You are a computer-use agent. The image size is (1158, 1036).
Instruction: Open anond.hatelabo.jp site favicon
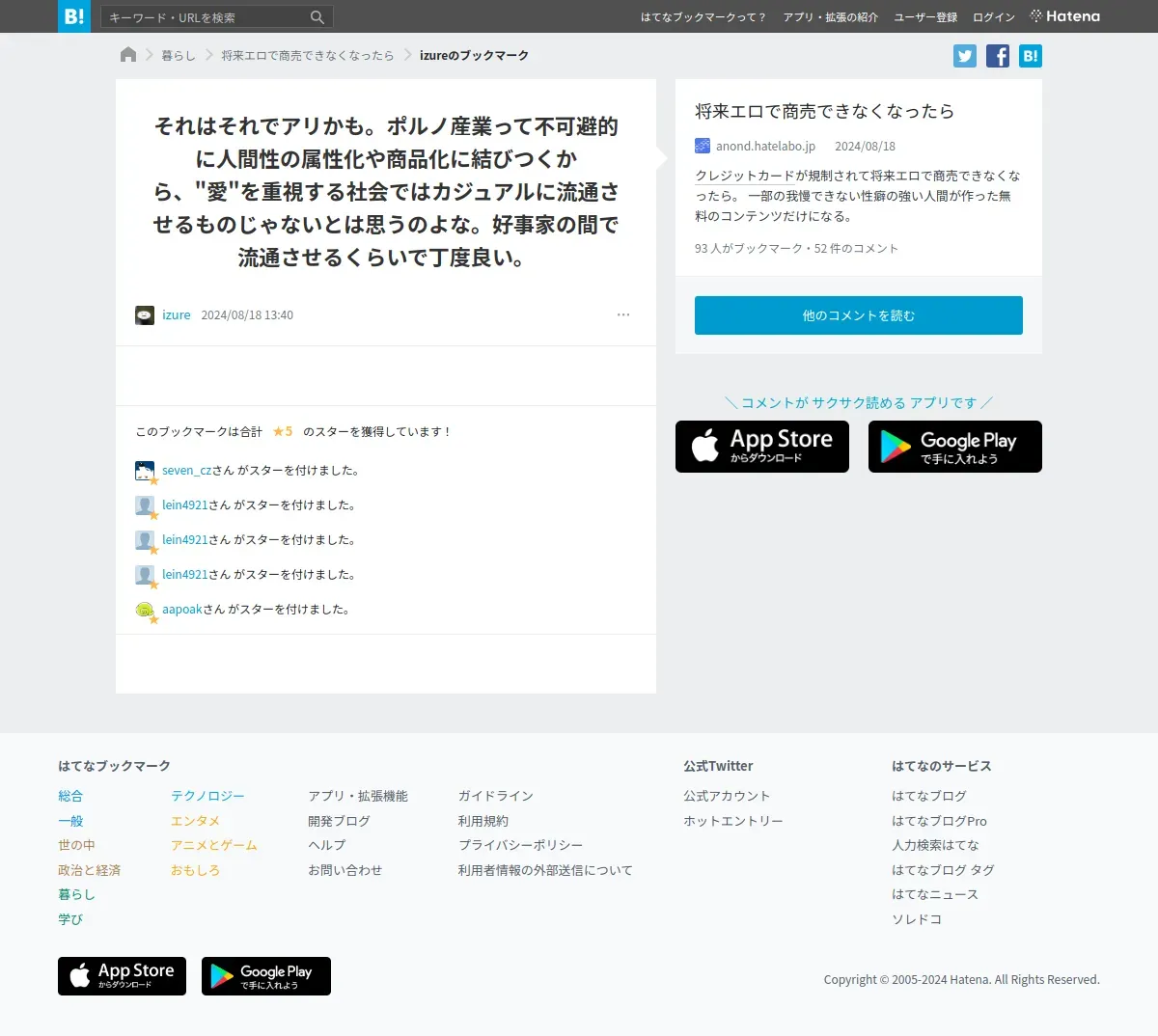pos(703,147)
